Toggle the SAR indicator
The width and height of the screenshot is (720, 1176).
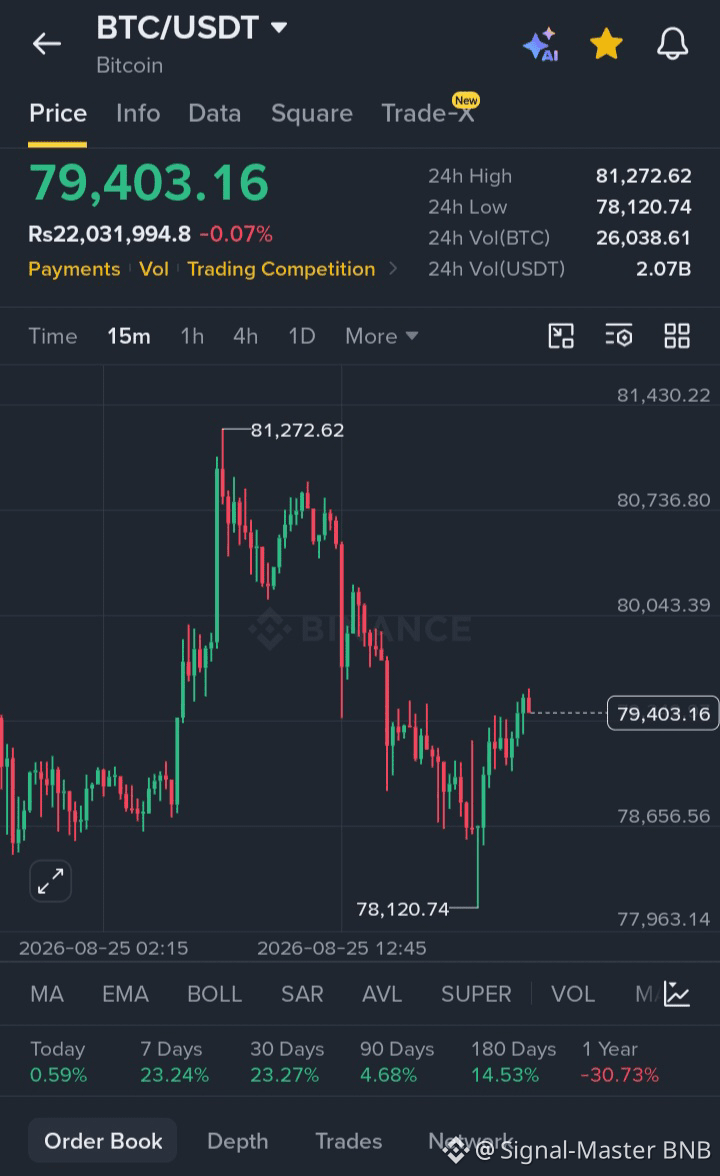point(302,994)
